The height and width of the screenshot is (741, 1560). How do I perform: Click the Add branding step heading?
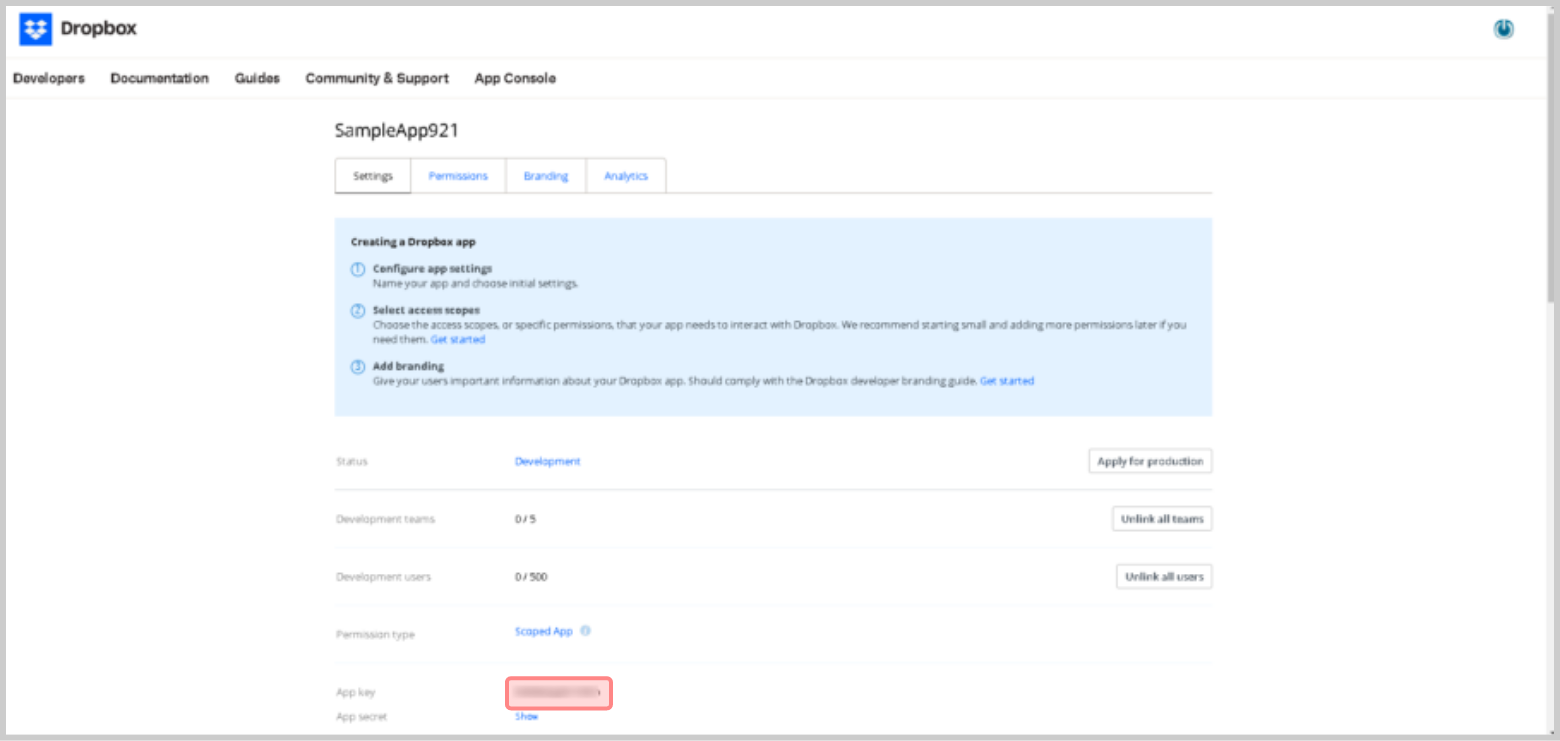tap(408, 367)
